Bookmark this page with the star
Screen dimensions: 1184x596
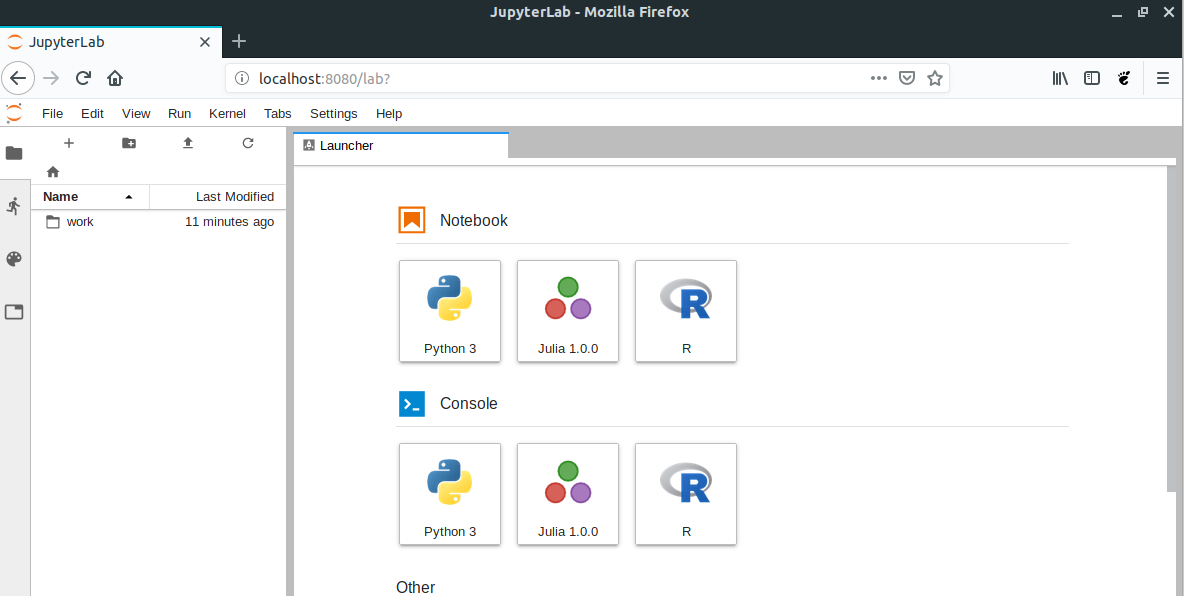pos(935,78)
